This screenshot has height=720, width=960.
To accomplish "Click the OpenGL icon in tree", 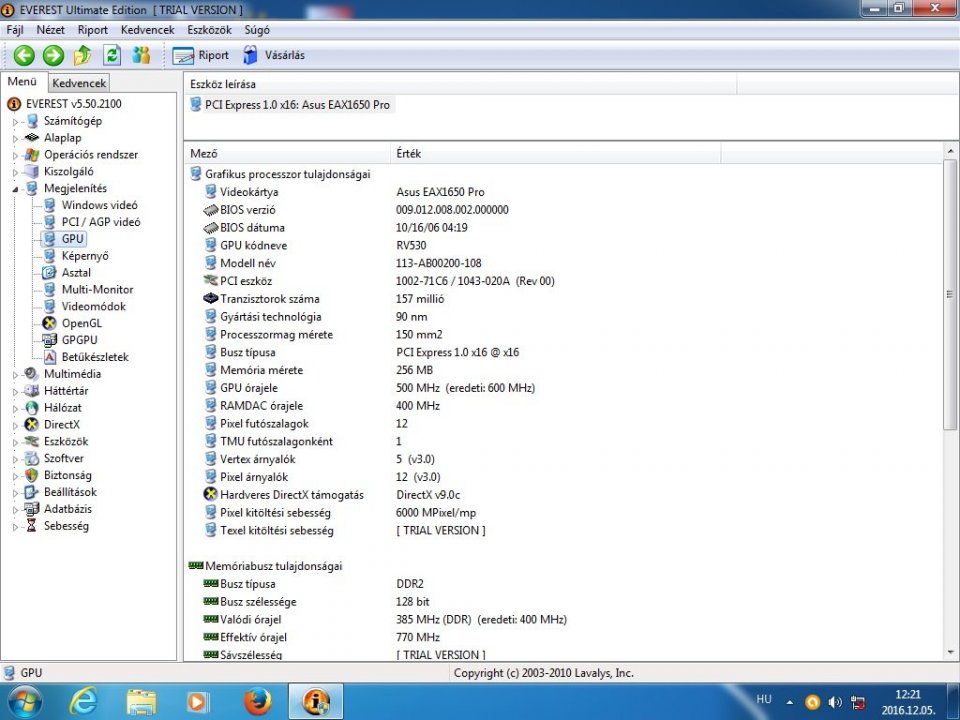I will point(50,323).
